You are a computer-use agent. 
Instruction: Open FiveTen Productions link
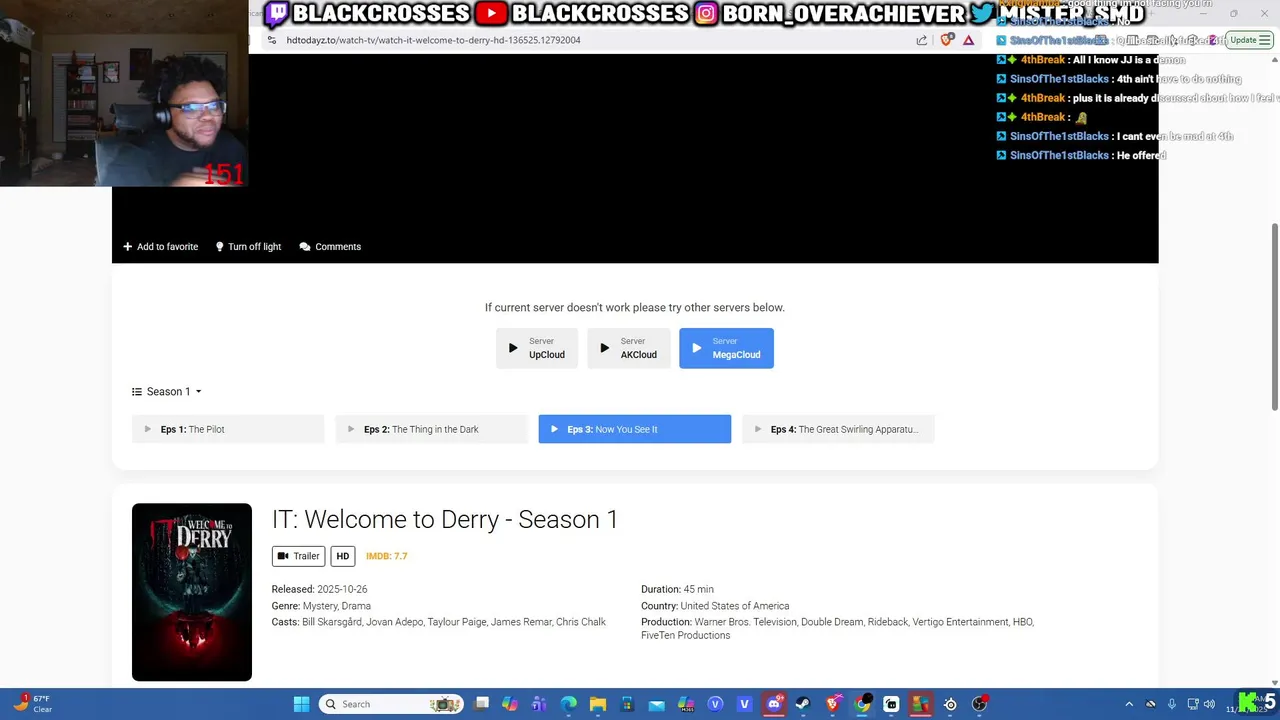pyautogui.click(x=686, y=636)
